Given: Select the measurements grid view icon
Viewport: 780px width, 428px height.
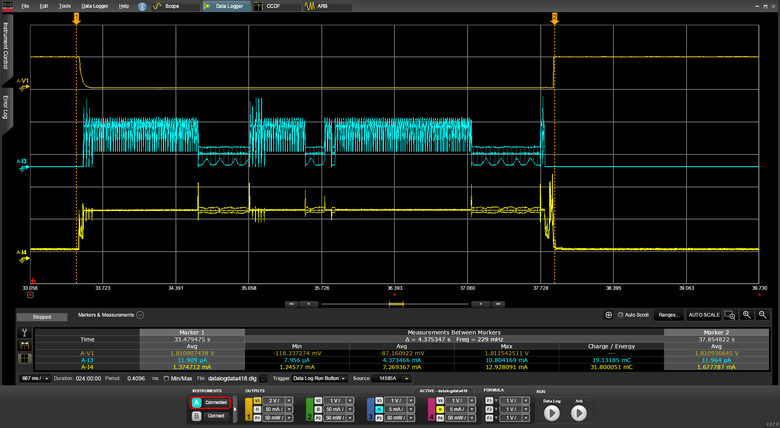Looking at the screenshot, I should (24, 358).
